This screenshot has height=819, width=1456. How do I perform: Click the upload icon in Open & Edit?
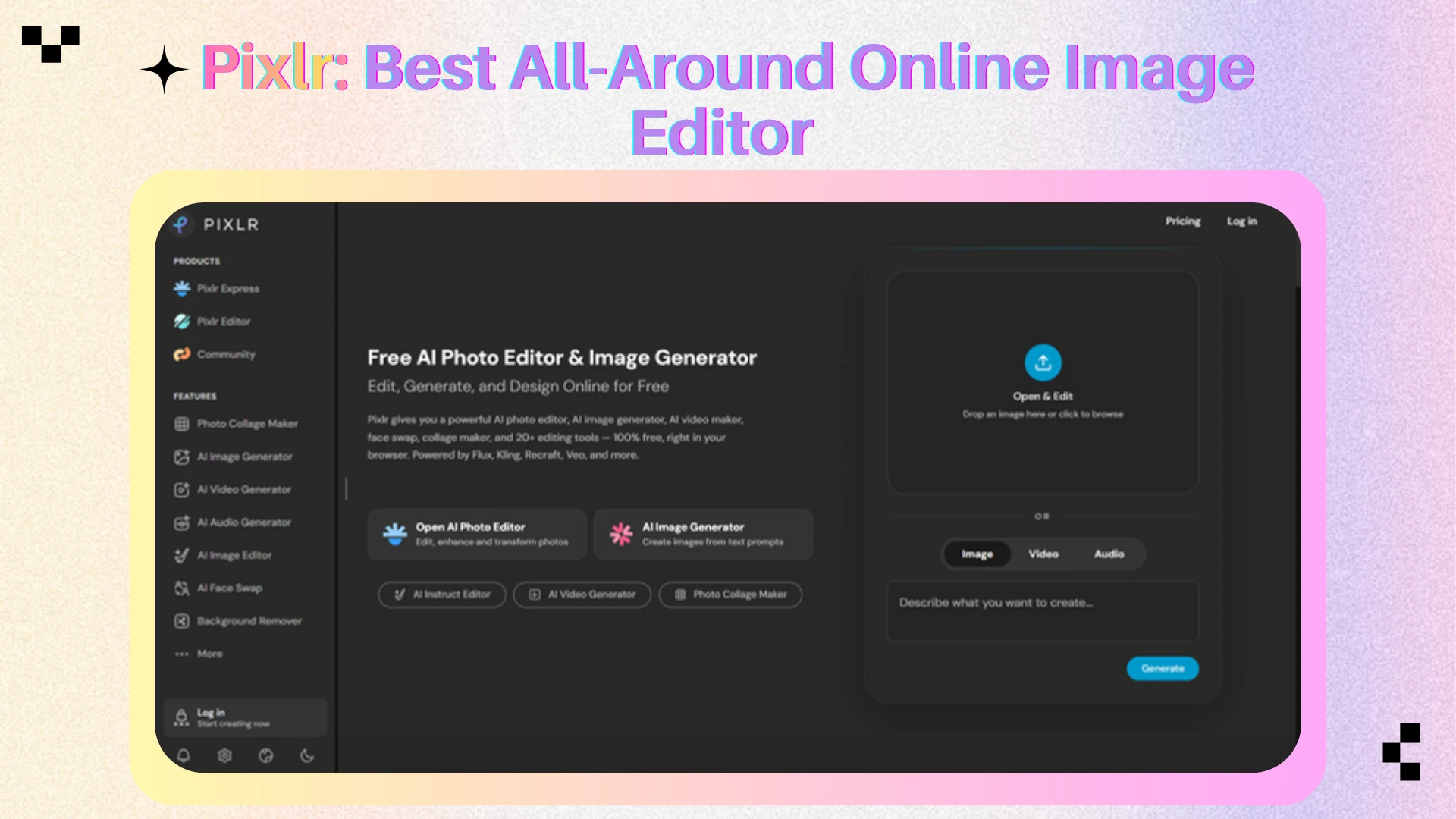(1043, 363)
